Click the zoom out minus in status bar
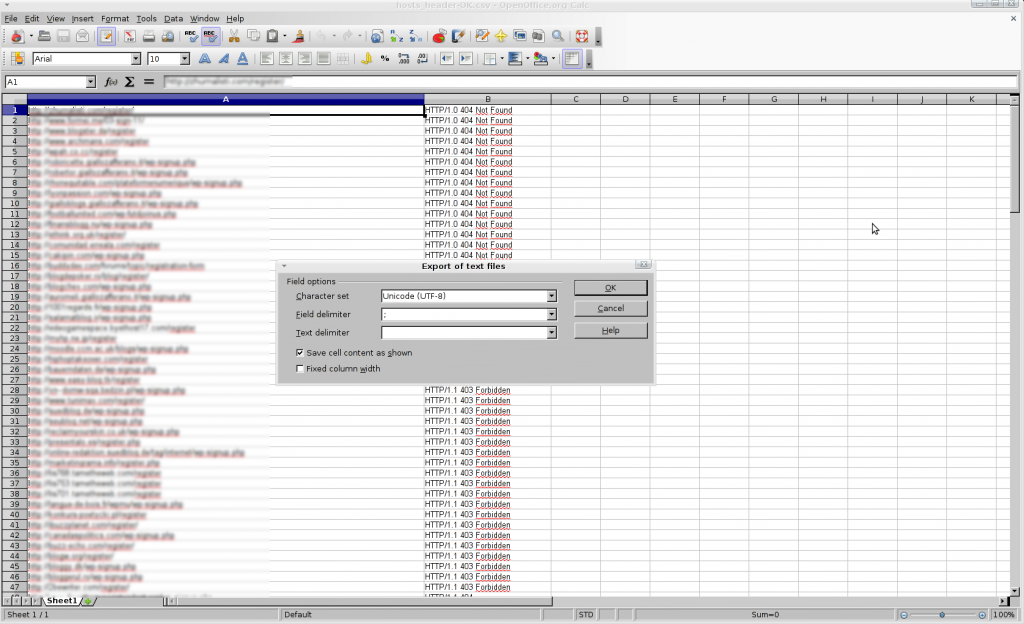 pyautogui.click(x=904, y=615)
